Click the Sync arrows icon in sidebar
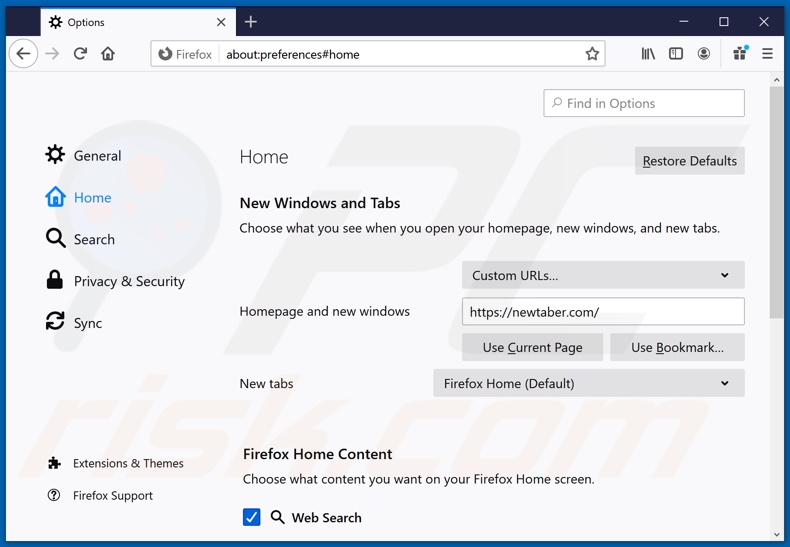Image resolution: width=790 pixels, height=547 pixels. (x=55, y=321)
